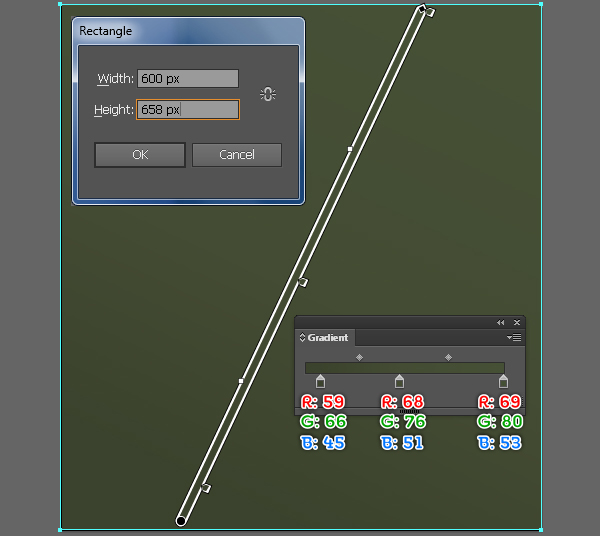
Task: Click the Gradient panel bottom resize grip
Action: (409, 412)
